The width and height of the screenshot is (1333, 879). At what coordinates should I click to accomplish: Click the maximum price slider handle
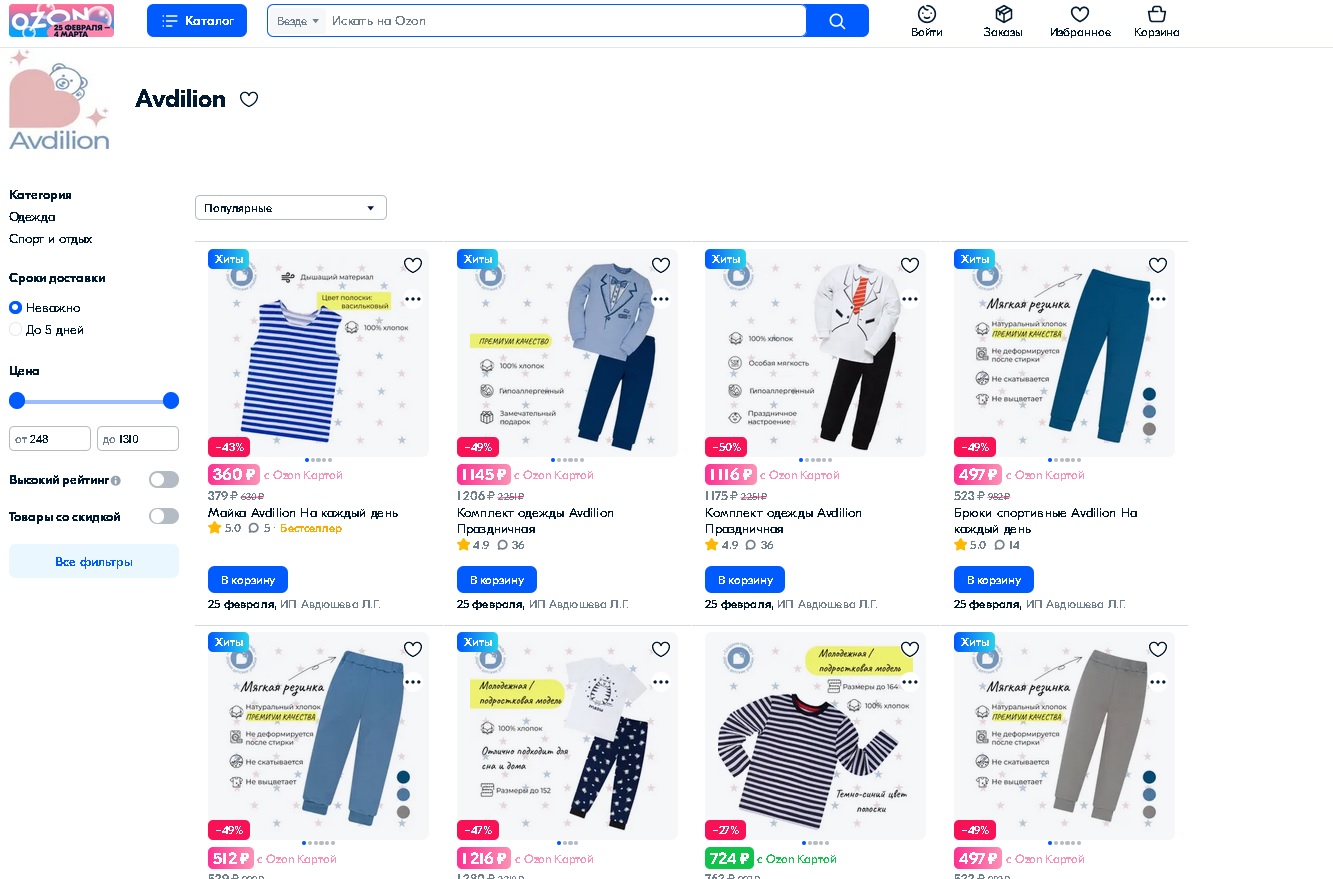coord(171,401)
